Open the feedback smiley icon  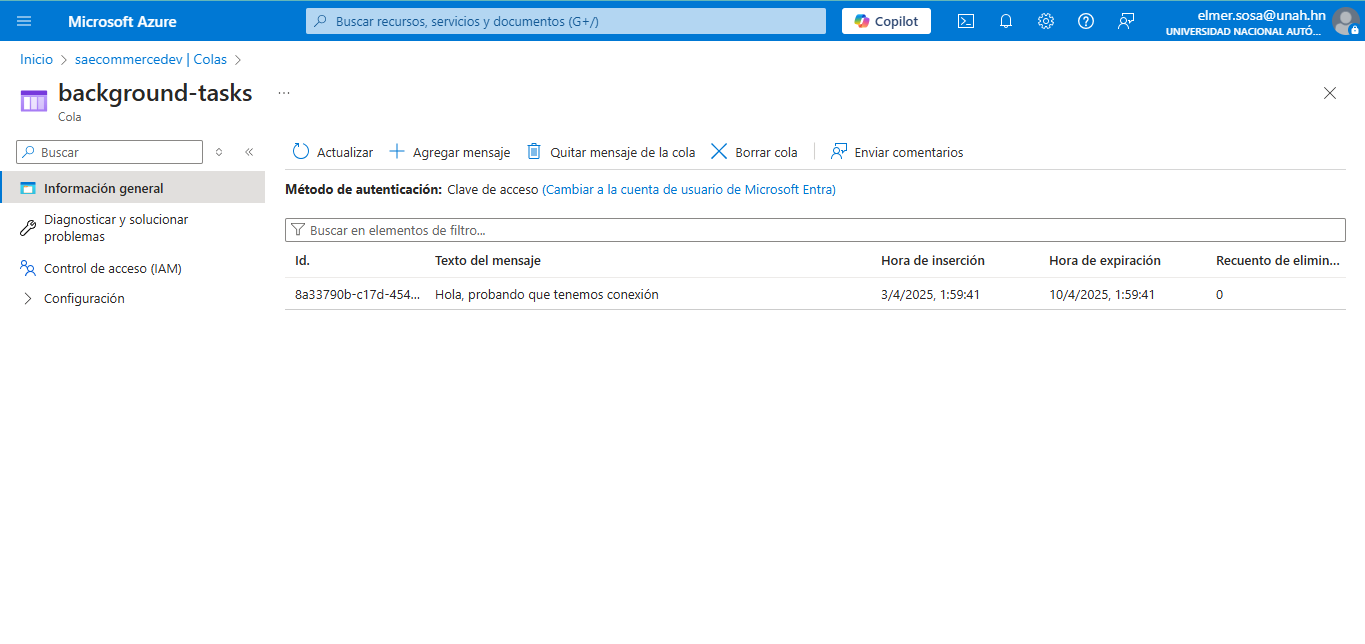click(x=1126, y=20)
